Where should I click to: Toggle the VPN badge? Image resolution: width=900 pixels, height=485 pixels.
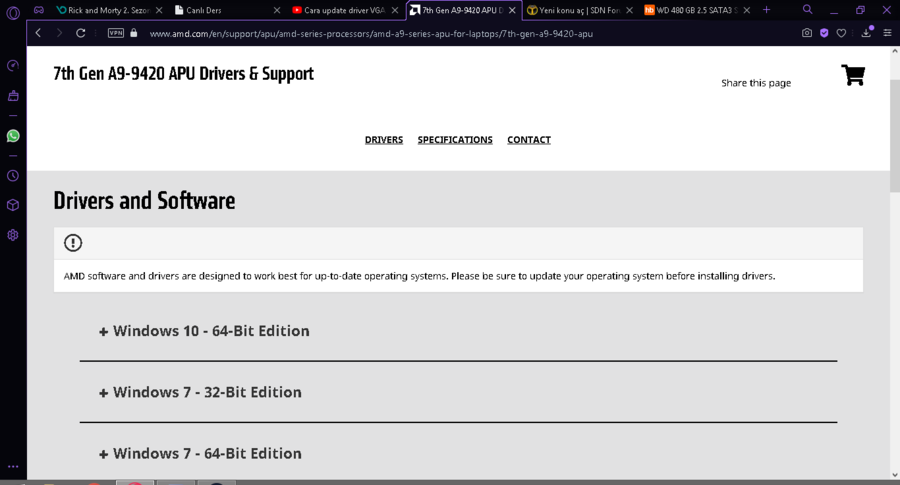pyautogui.click(x=116, y=33)
